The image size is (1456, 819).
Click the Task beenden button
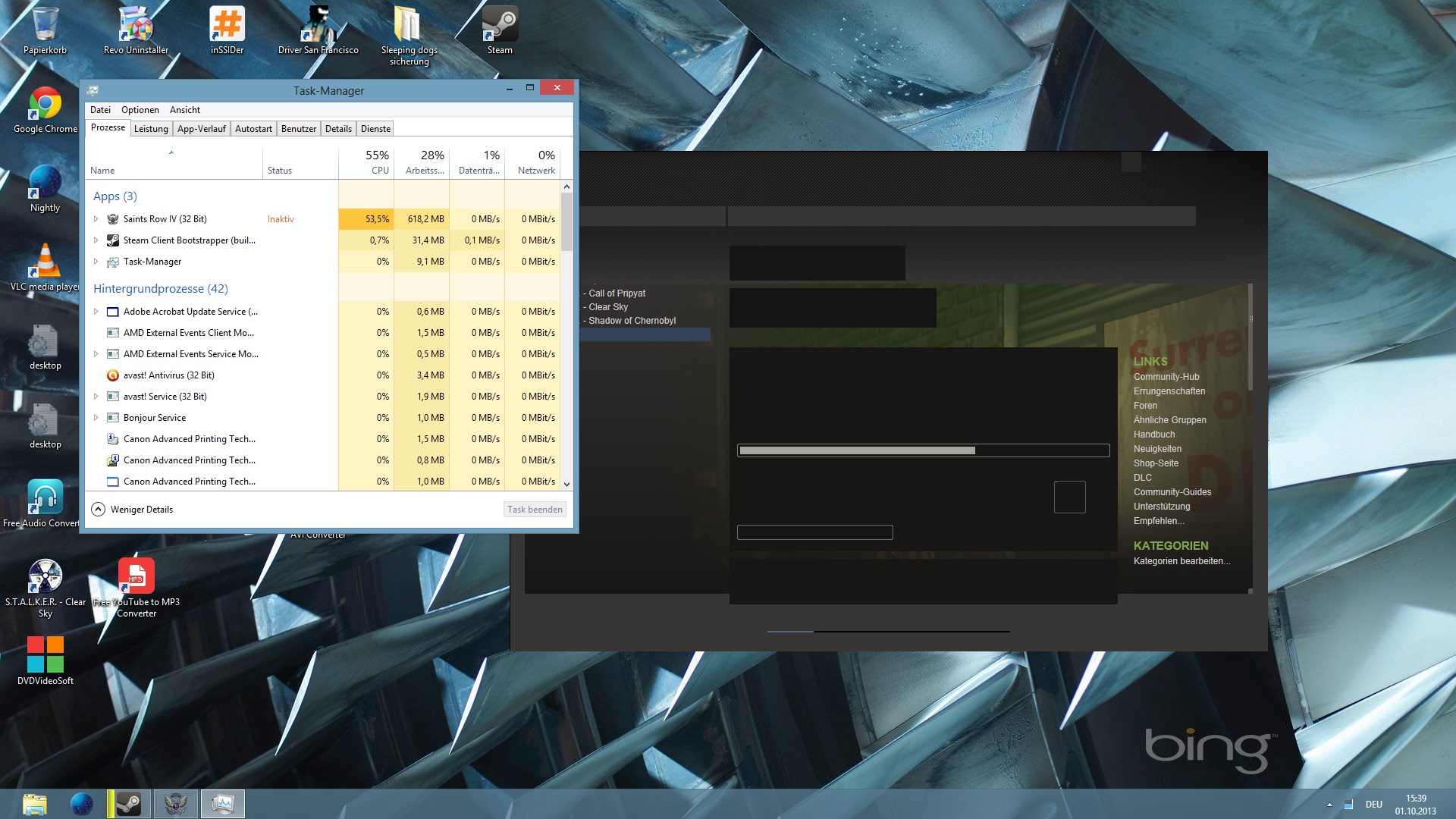pos(535,510)
